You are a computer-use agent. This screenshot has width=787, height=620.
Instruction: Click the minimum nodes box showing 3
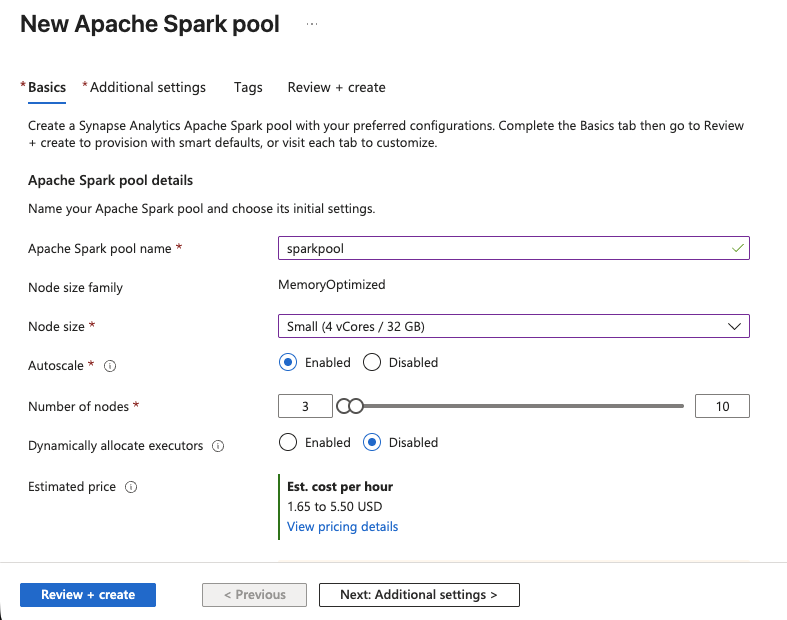305,406
